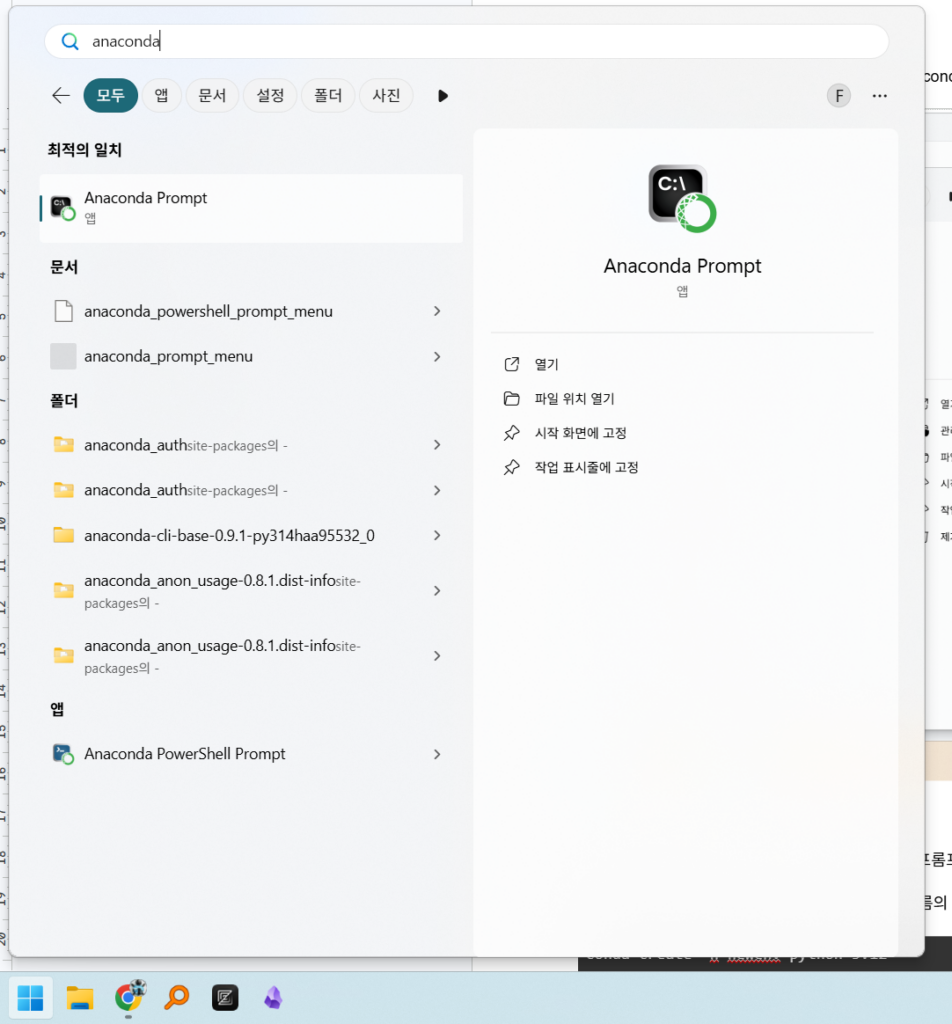Switch to the 사진 filter tab

386,95
